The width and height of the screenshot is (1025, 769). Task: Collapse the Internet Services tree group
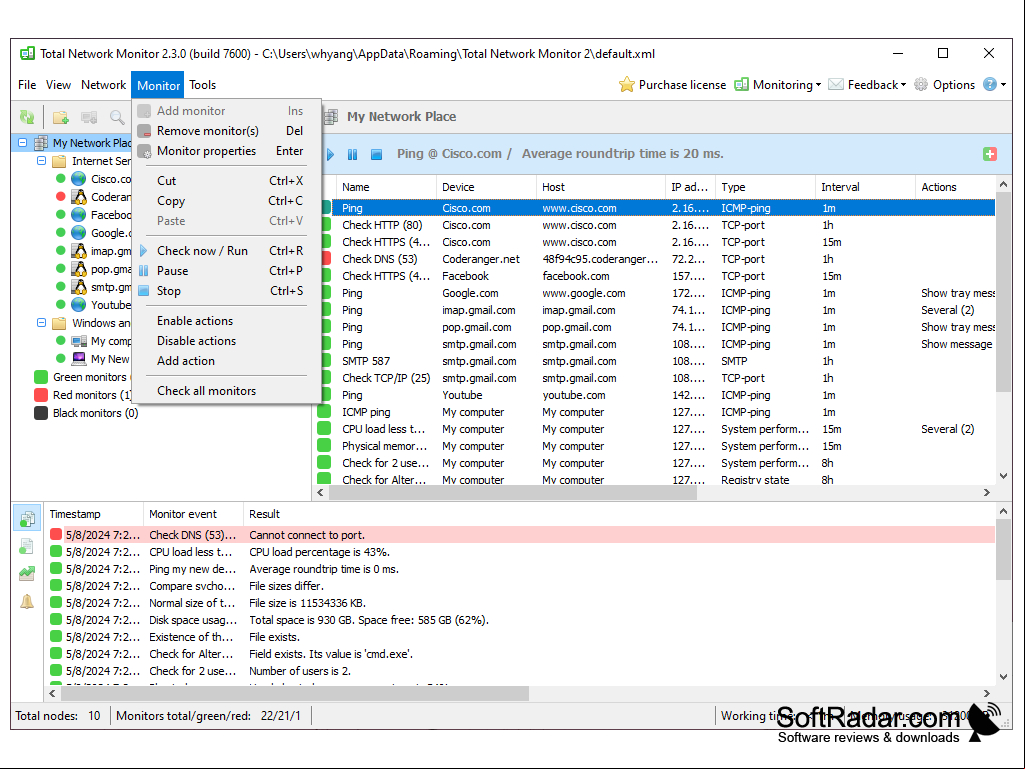41,161
